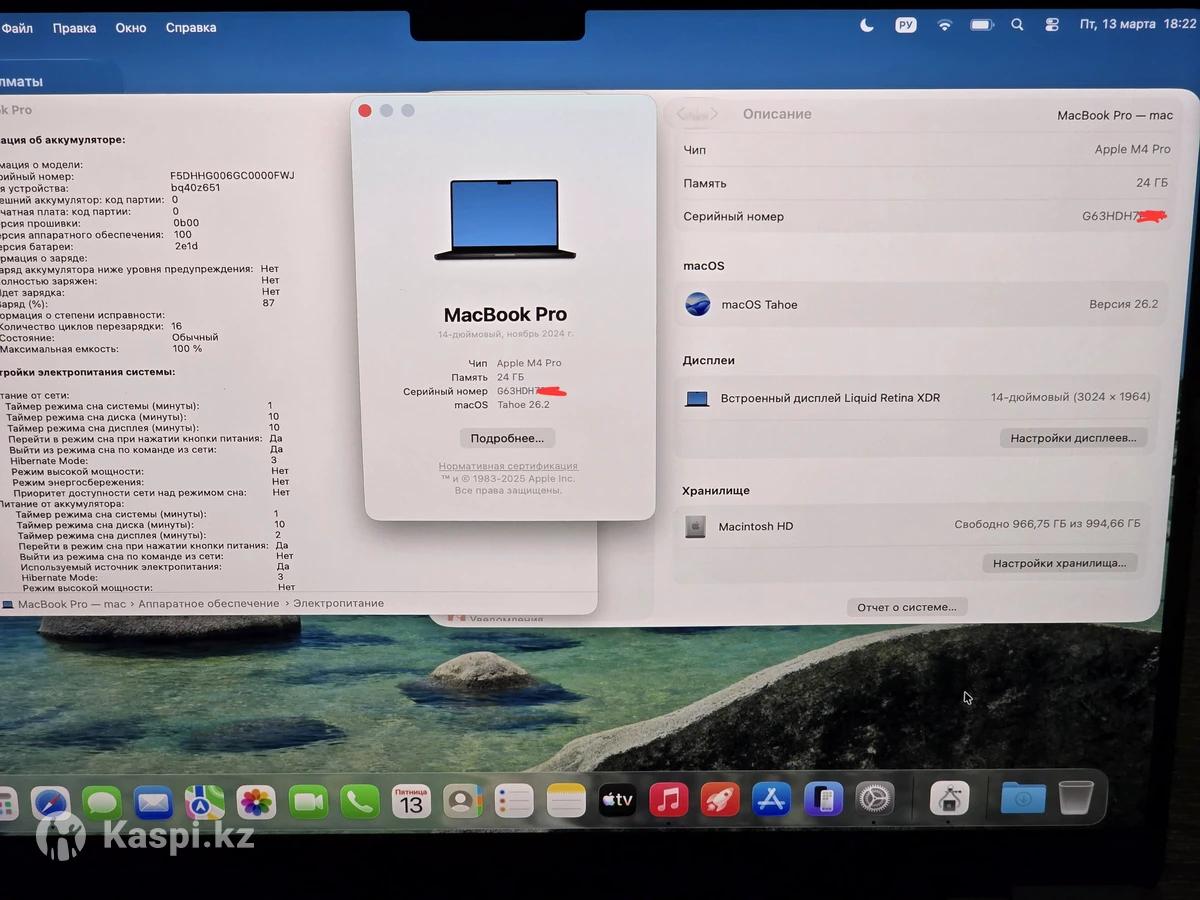This screenshot has width=1200, height=900.
Task: Open the РУ input source menu
Action: 906,25
